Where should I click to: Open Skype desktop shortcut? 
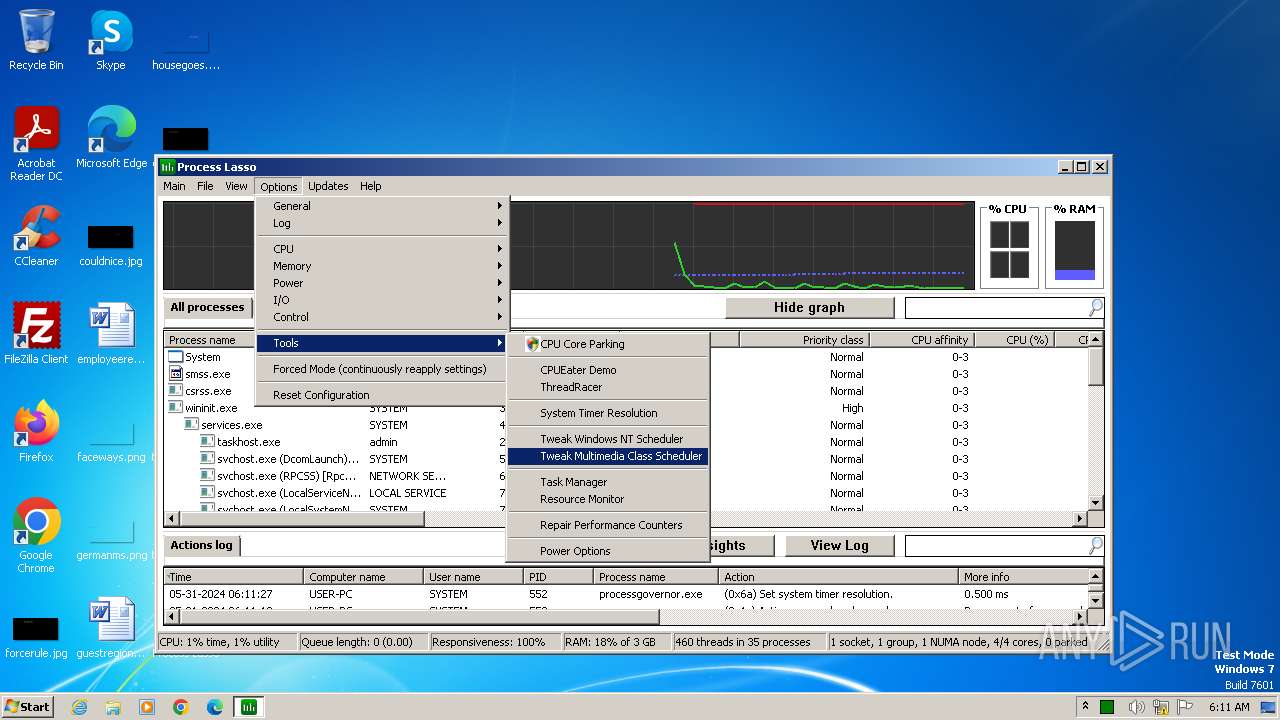coord(110,40)
